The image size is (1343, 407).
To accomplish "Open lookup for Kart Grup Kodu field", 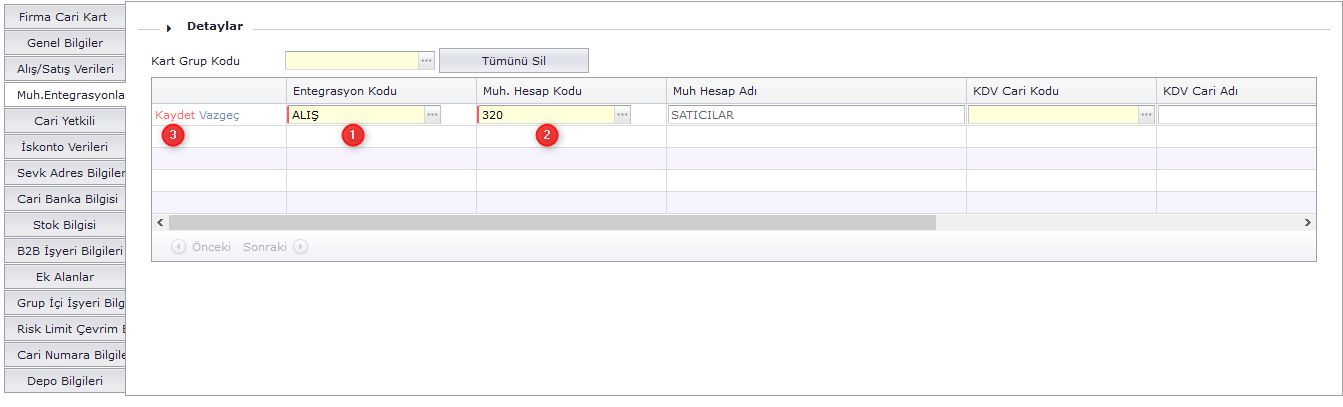I will [426, 61].
